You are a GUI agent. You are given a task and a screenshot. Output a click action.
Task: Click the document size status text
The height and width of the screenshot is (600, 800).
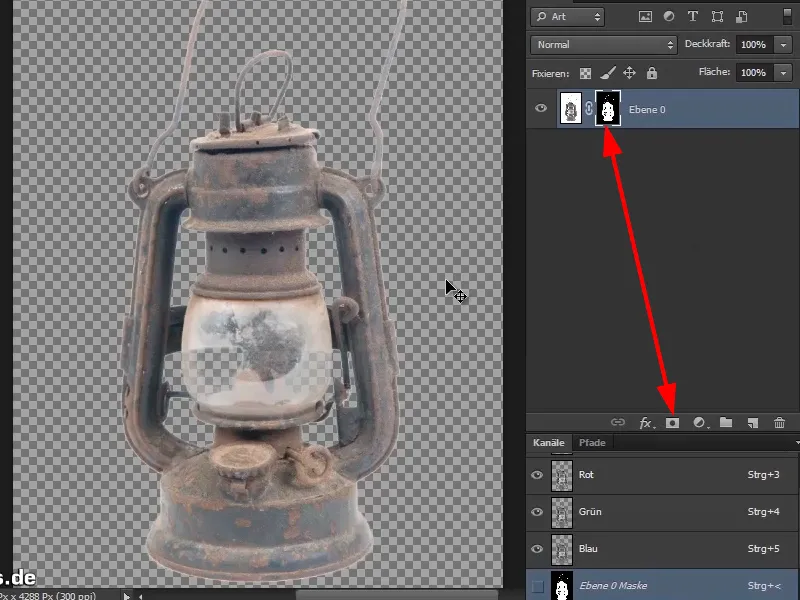pyautogui.click(x=48, y=595)
